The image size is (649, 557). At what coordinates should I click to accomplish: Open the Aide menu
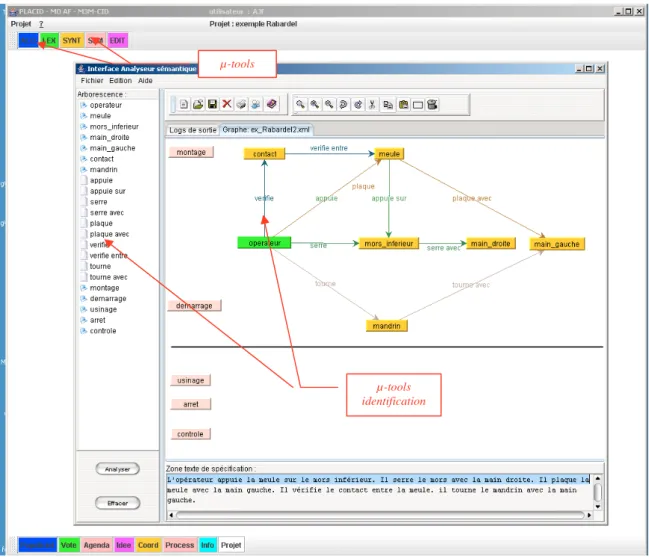point(145,81)
